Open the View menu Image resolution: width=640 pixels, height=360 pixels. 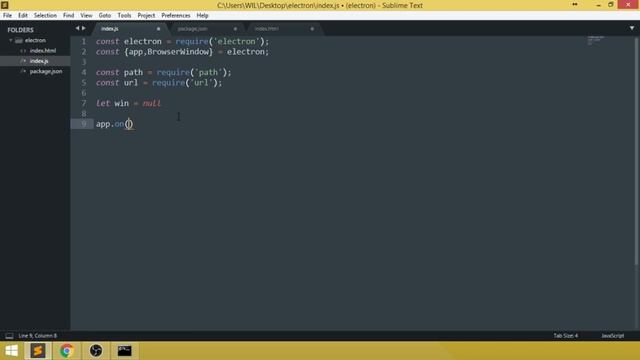(86, 16)
